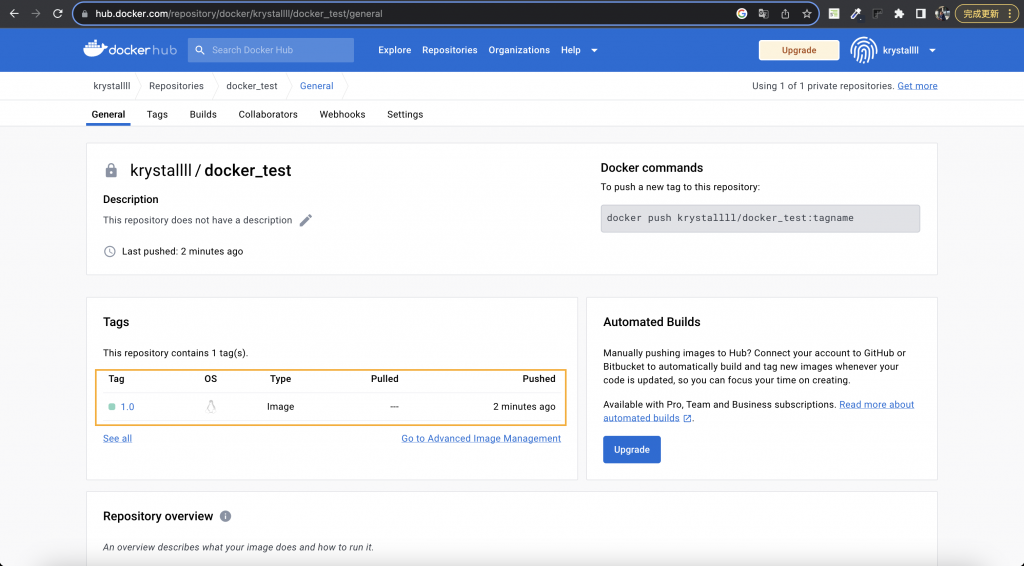
Task: Open the Explore menu
Action: tap(394, 50)
